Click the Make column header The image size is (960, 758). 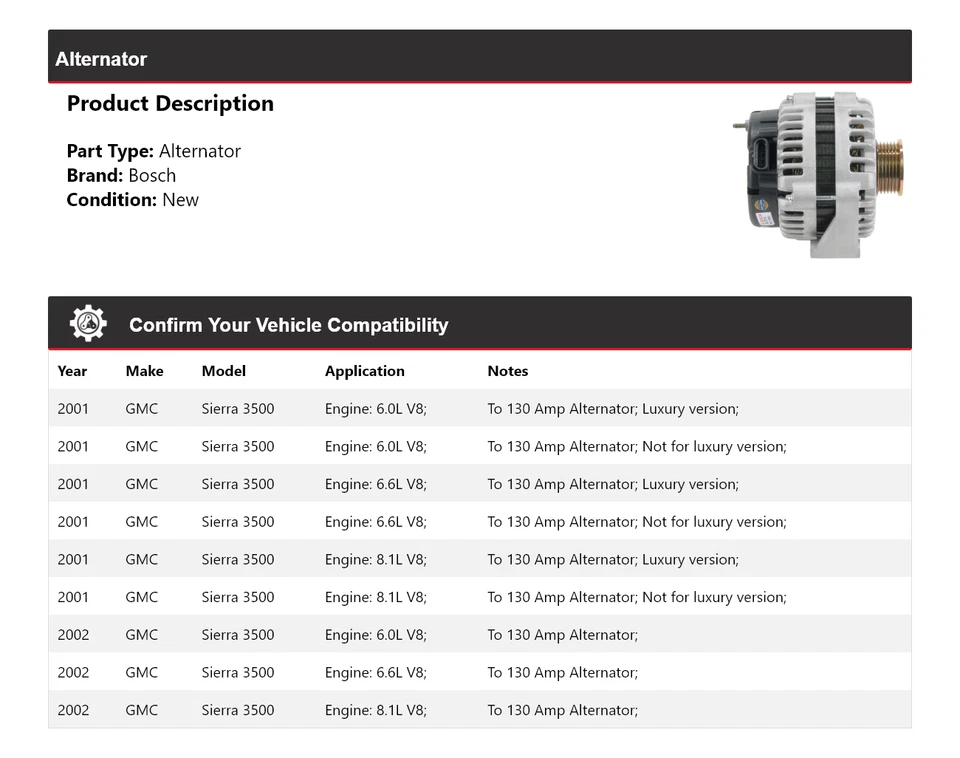pyautogui.click(x=144, y=371)
